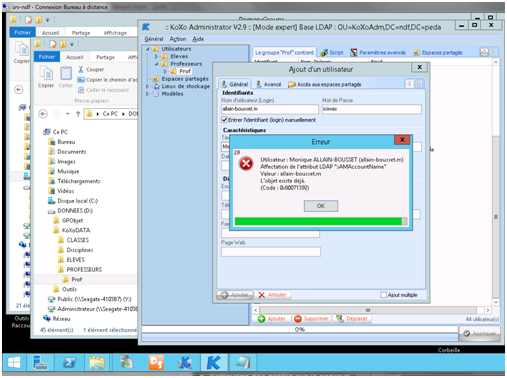
Task: Click the 'Nom d'utilisateur (Login)' field
Action: [x=270, y=109]
